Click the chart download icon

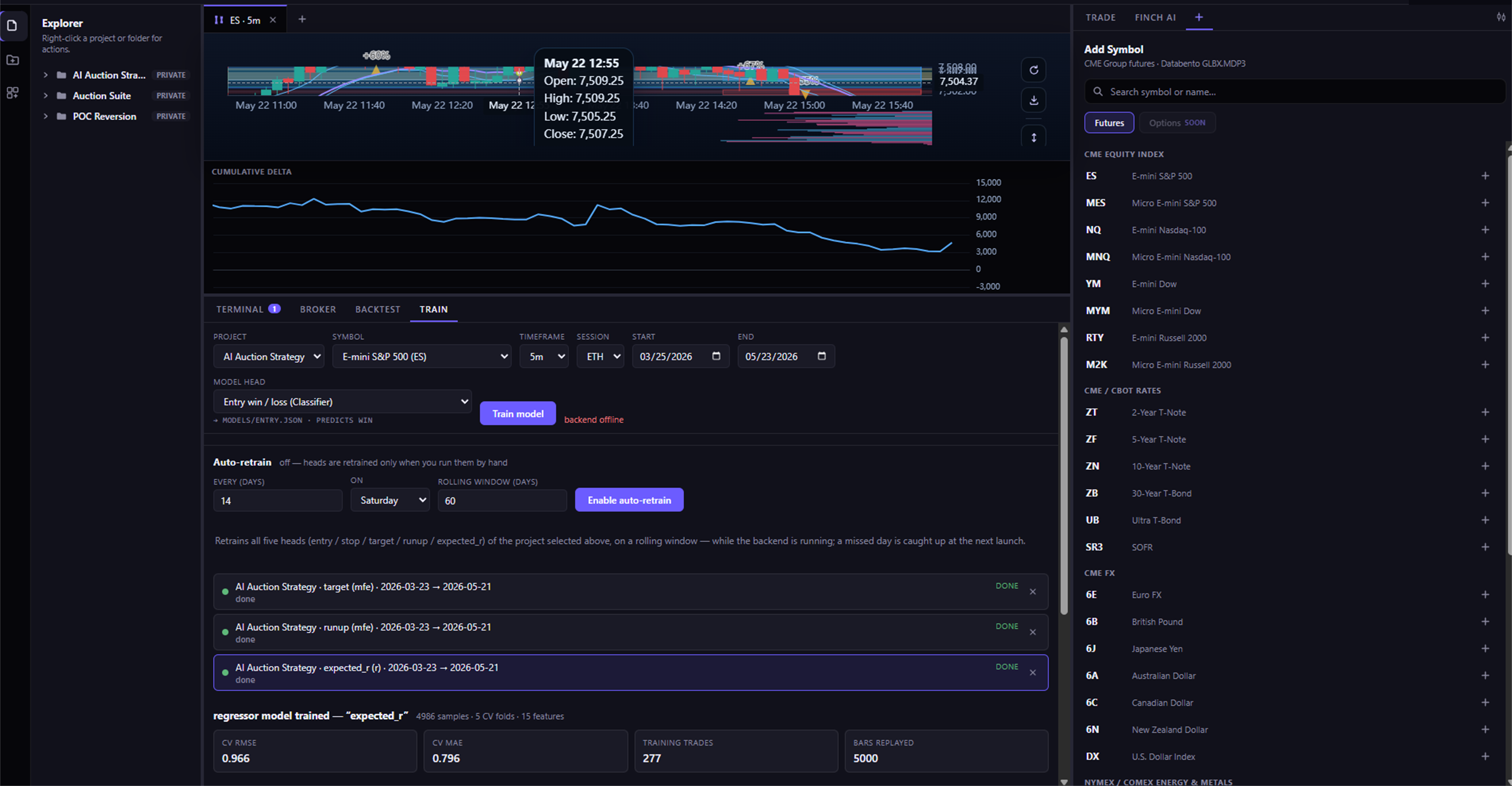(1034, 100)
